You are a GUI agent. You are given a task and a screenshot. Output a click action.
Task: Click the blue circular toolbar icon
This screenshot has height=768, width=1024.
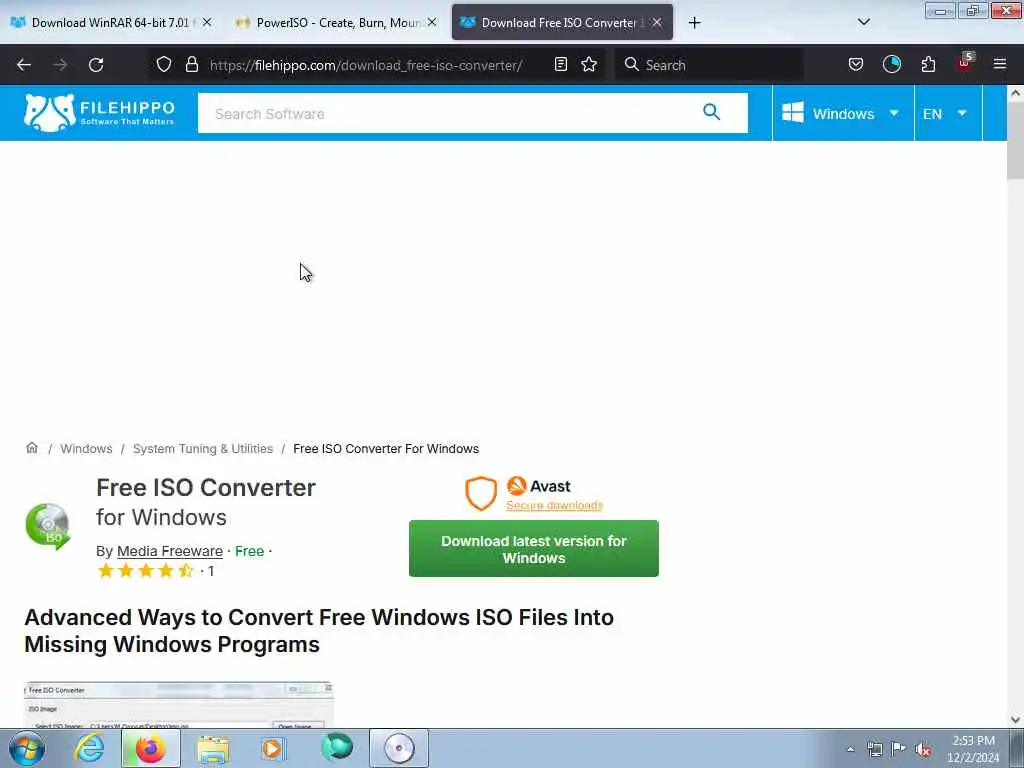(x=891, y=64)
